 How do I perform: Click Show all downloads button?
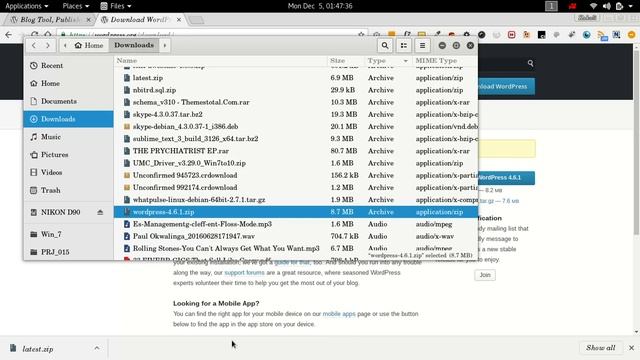tap(600, 348)
